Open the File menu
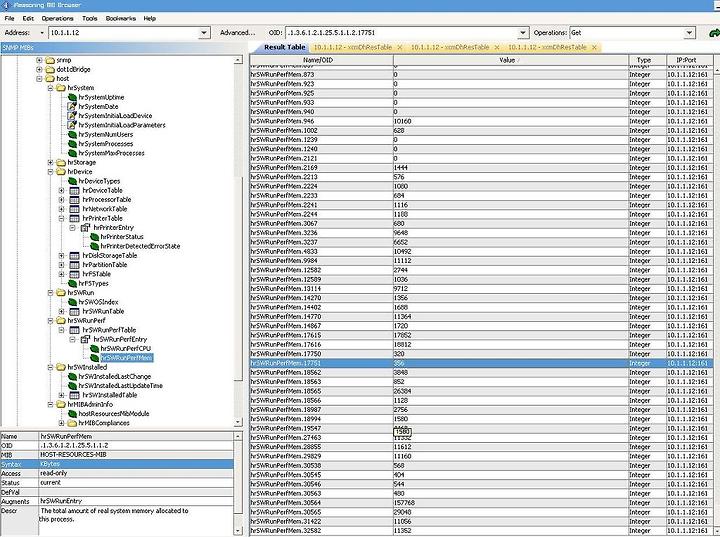This screenshot has height=537, width=720. click(9, 18)
